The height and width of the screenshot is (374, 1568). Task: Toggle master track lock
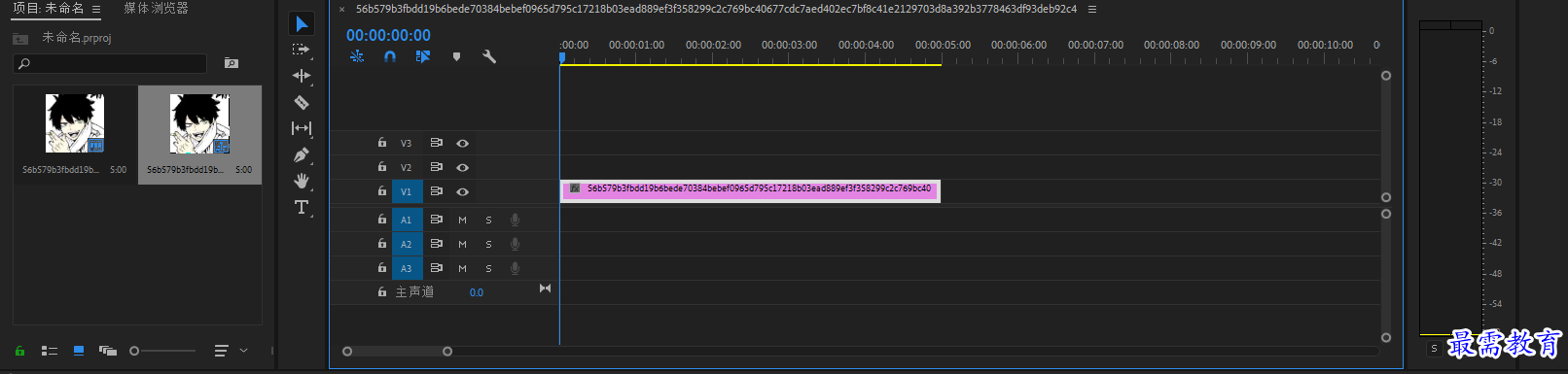382,291
